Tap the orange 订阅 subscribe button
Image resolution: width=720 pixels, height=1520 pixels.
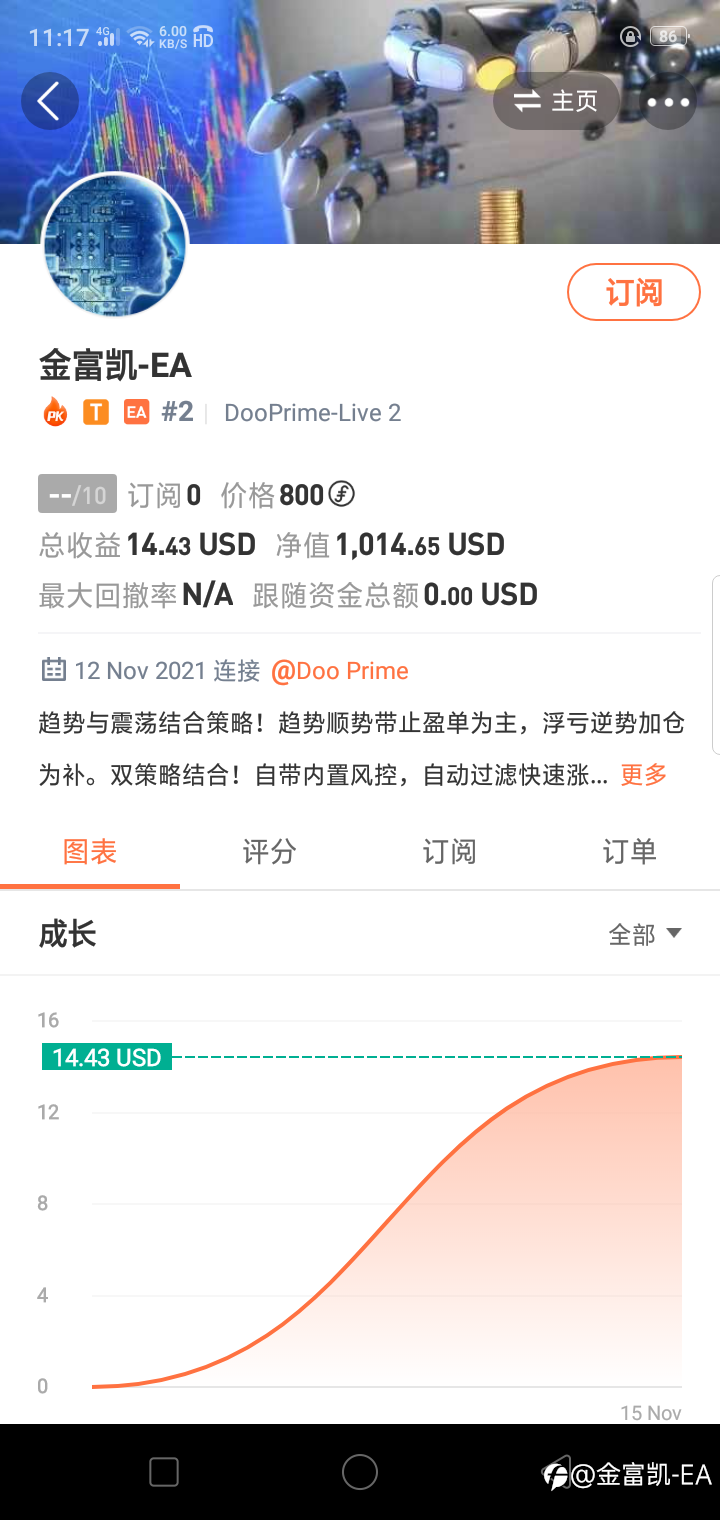pos(634,292)
